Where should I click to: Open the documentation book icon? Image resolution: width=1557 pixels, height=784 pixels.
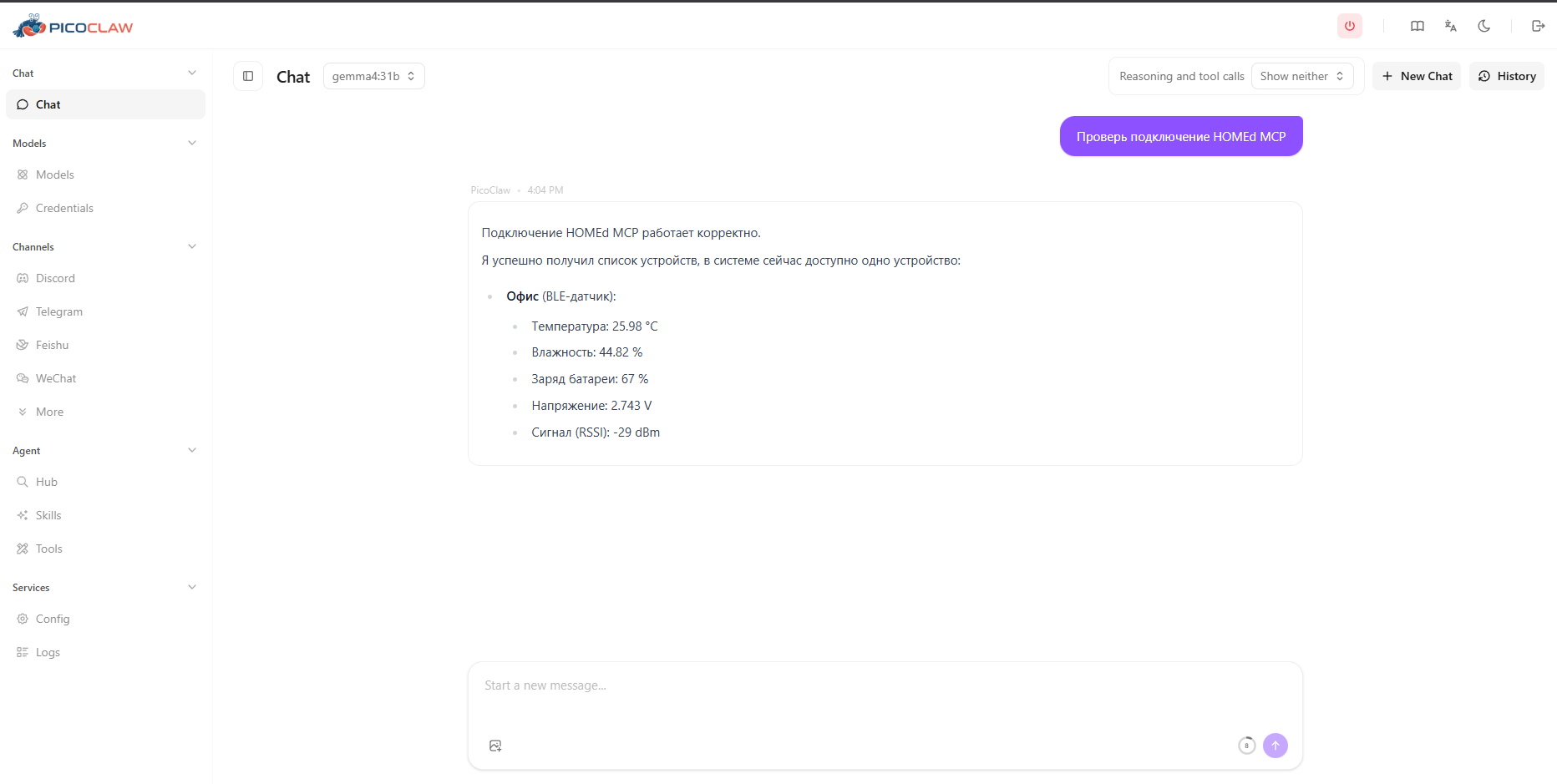[1418, 26]
